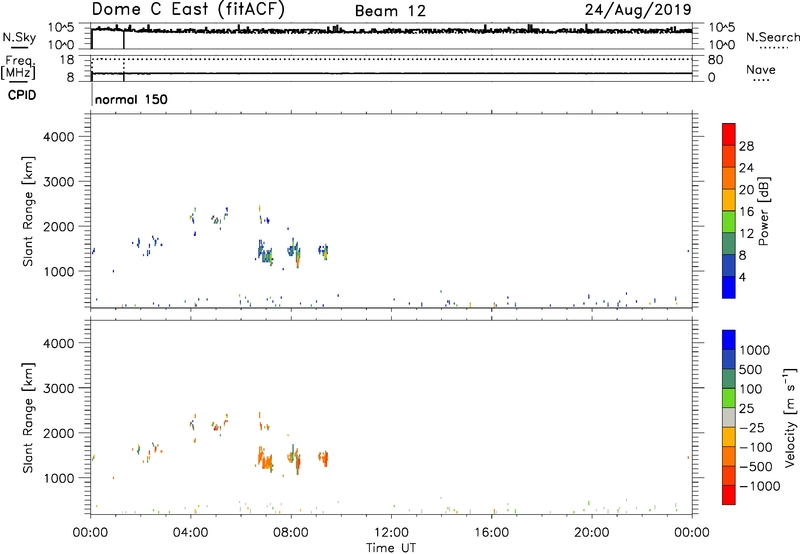Click the power panel 'Slant Range [km]' label
The image size is (800, 554).
(28, 211)
